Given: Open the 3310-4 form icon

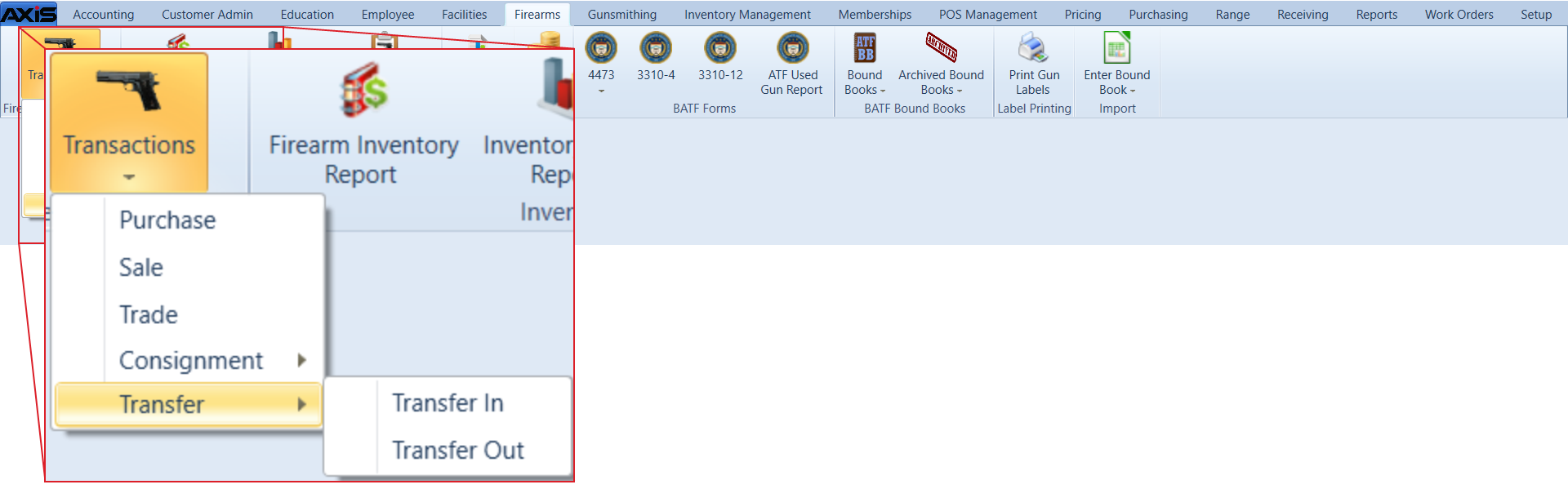Looking at the screenshot, I should [656, 48].
